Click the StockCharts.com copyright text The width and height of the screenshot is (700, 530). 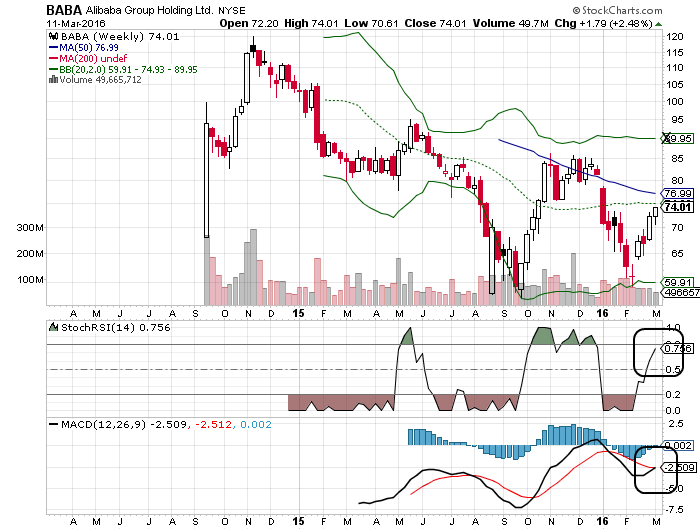[618, 10]
